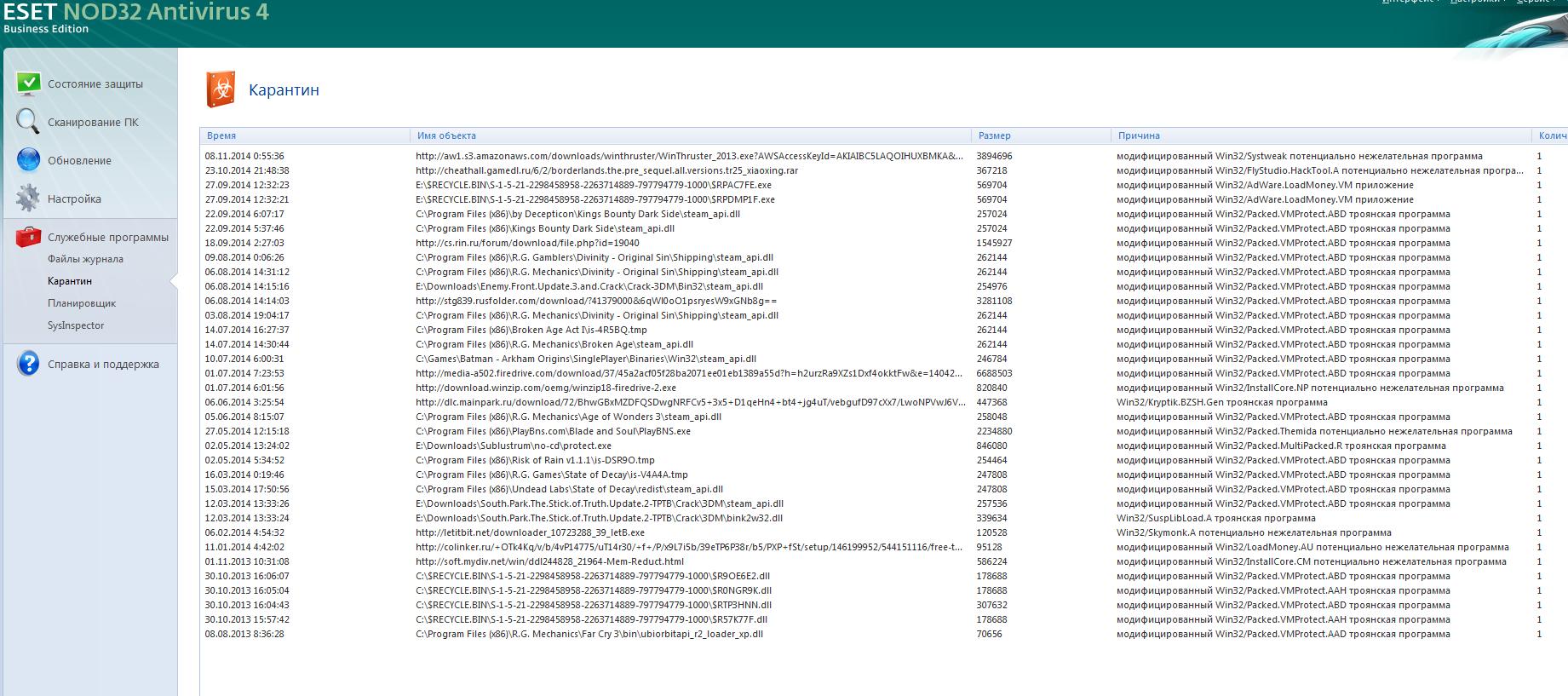1568x696 pixels.
Task: Click timestamp 08.11.2014 0:55:36
Action: (244, 157)
